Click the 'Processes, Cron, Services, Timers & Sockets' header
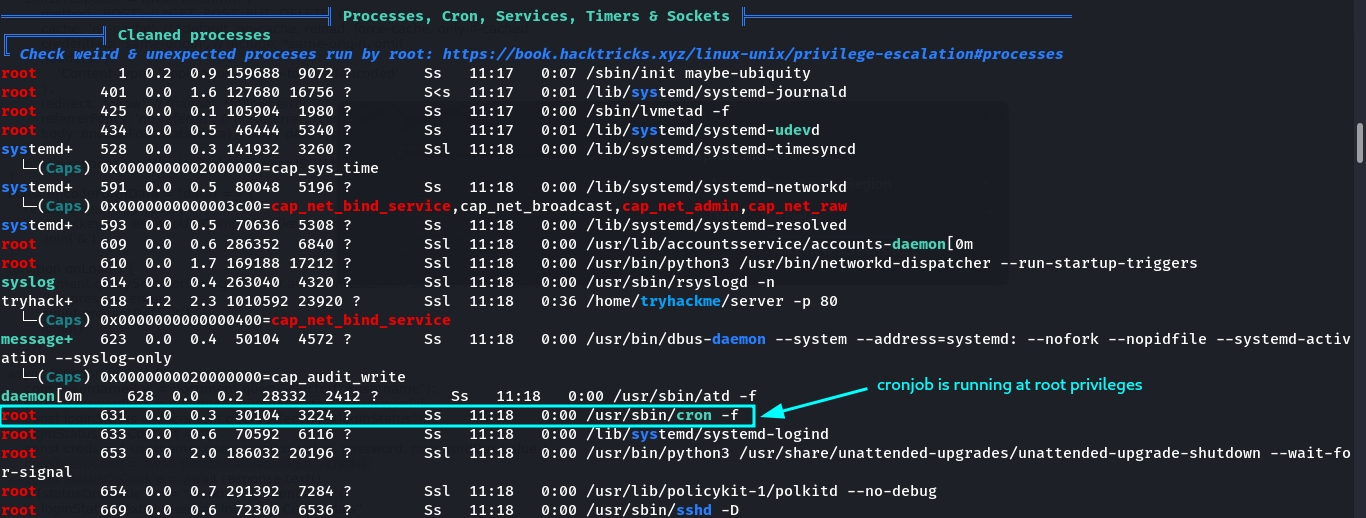The height and width of the screenshot is (518, 1366). tap(536, 16)
